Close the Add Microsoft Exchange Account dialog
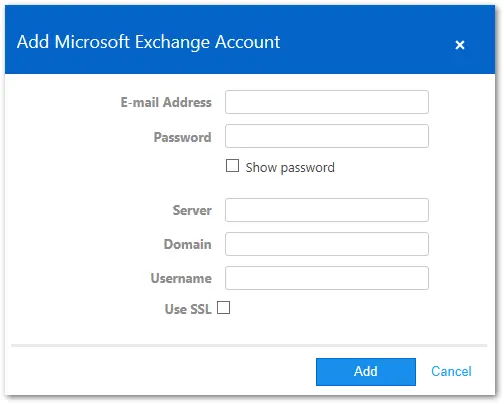Image resolution: width=504 pixels, height=404 pixels. pos(460,45)
